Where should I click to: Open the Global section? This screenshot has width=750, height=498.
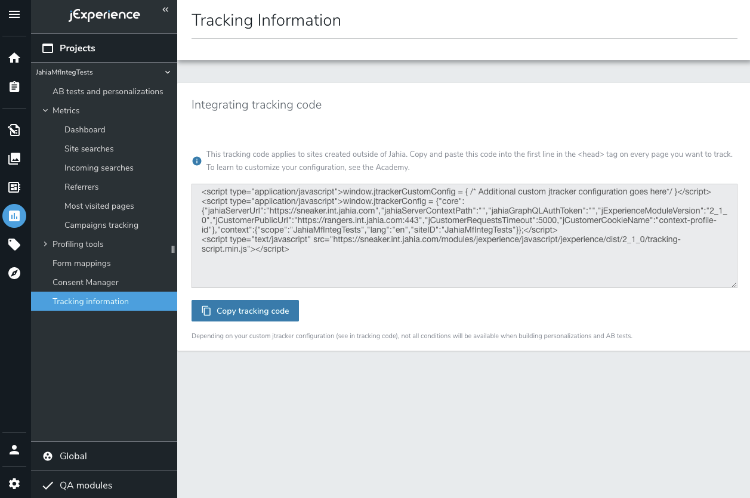click(104, 456)
